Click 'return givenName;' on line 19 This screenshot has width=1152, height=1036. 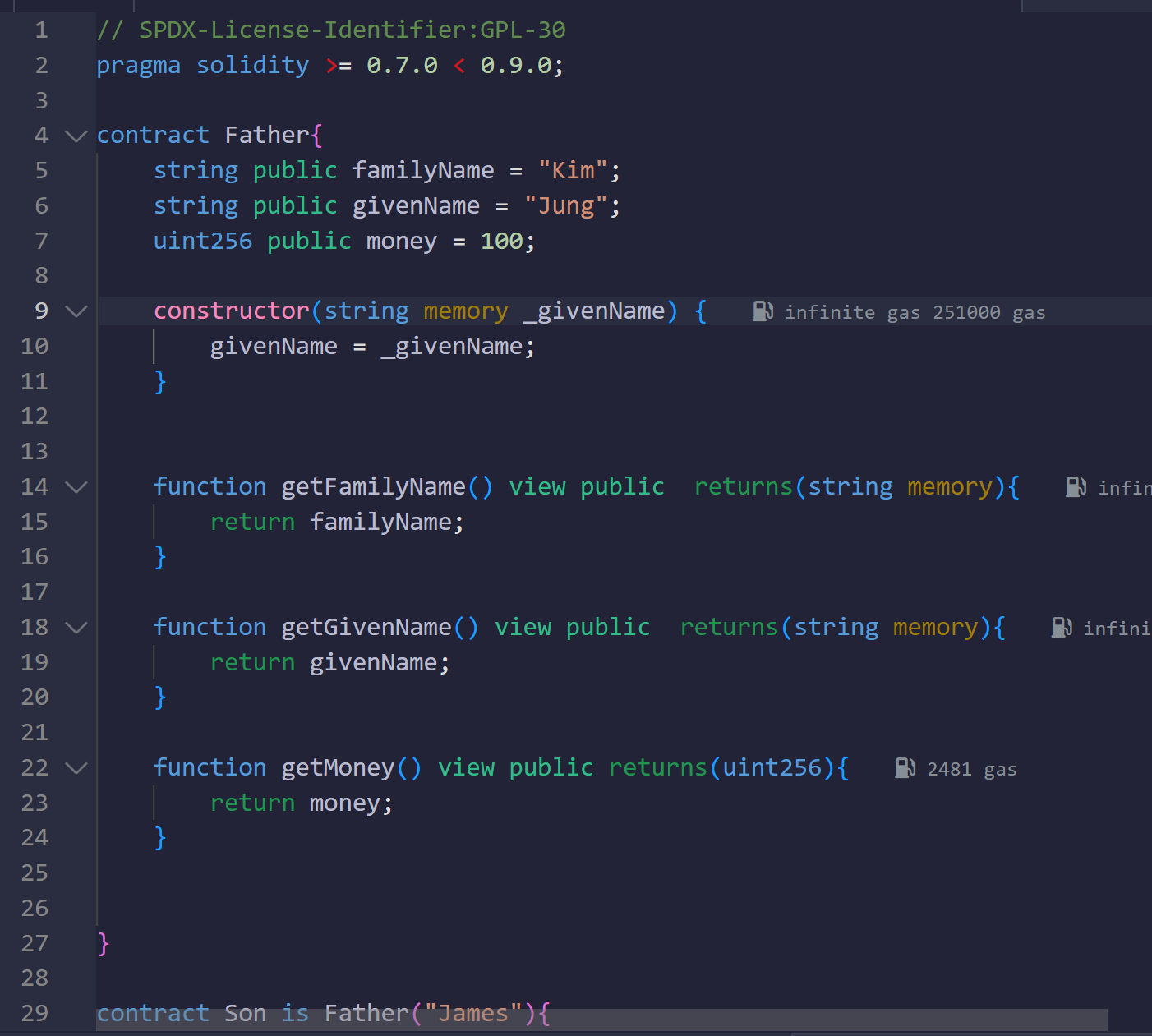coord(330,663)
